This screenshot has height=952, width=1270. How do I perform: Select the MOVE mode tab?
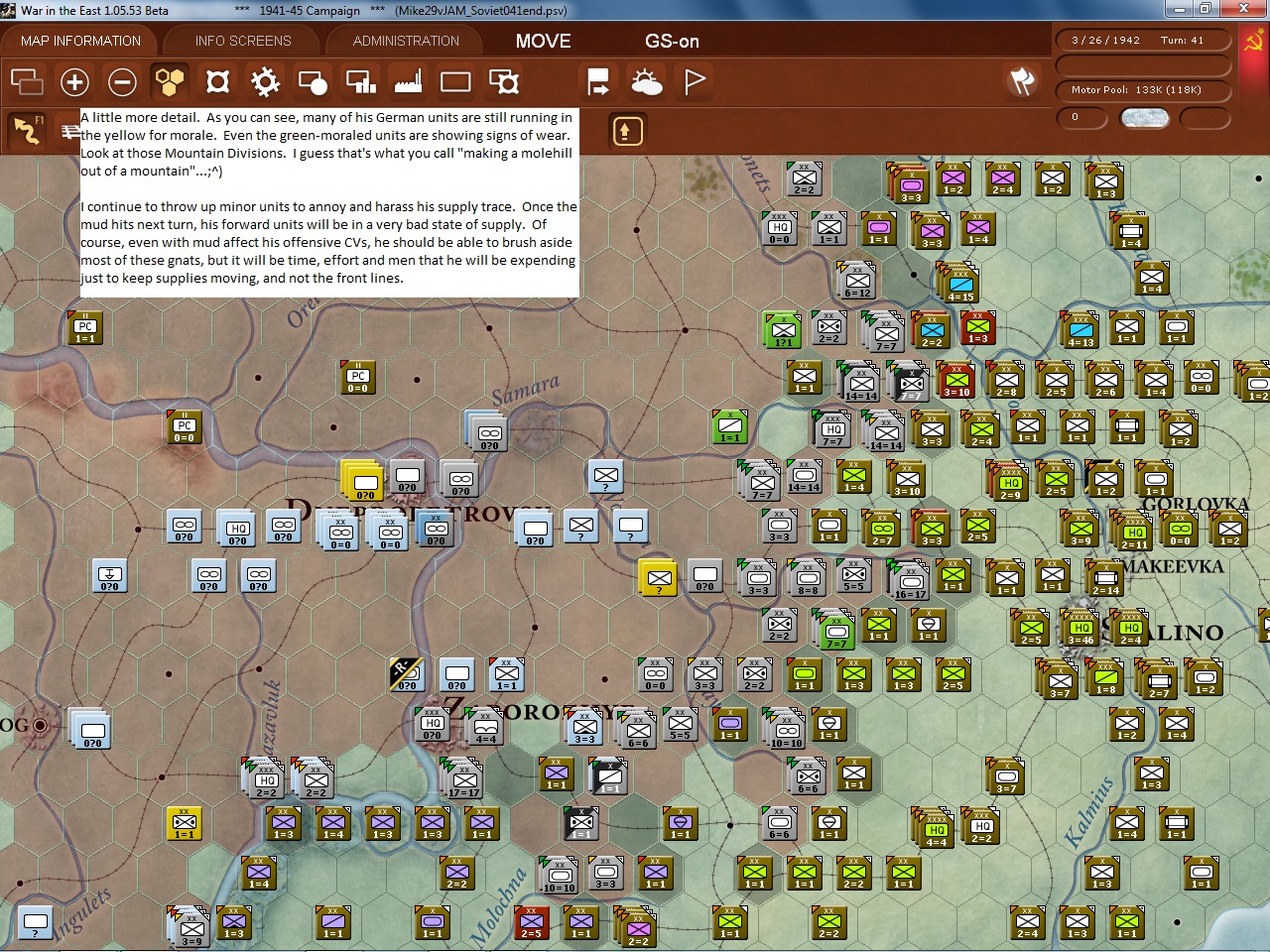coord(543,41)
